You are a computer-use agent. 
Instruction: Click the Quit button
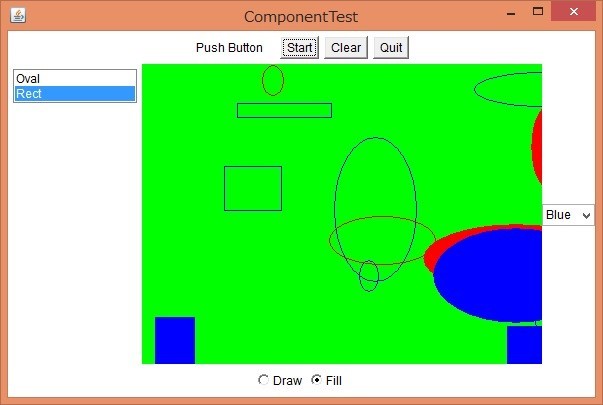(x=391, y=48)
